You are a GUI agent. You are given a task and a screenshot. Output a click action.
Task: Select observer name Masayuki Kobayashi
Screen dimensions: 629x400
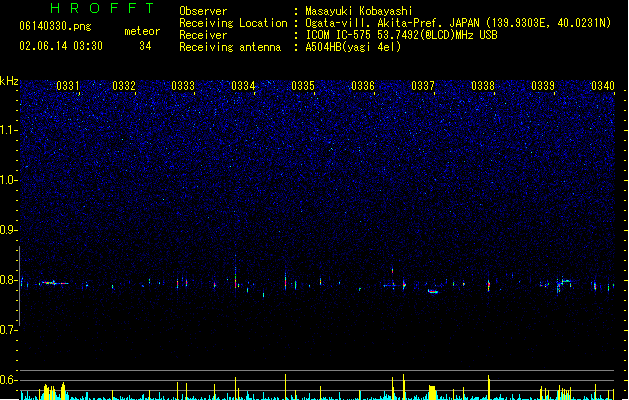click(x=359, y=11)
